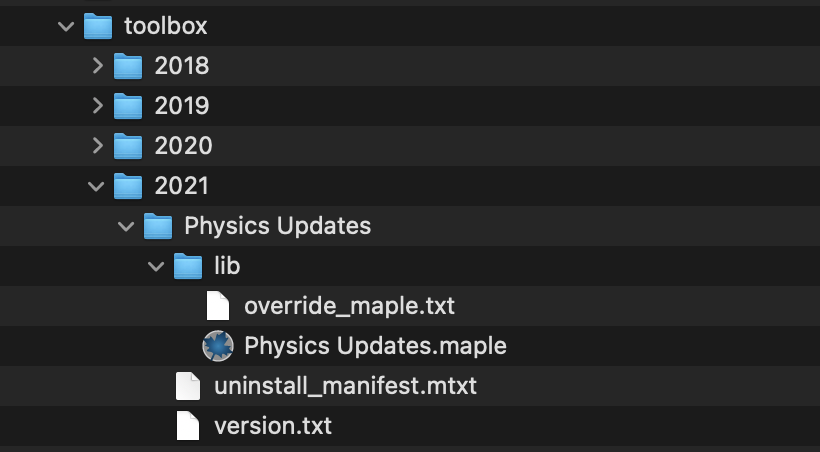Collapse the 2021 folder chevron
The width and height of the screenshot is (820, 452).
coord(96,186)
